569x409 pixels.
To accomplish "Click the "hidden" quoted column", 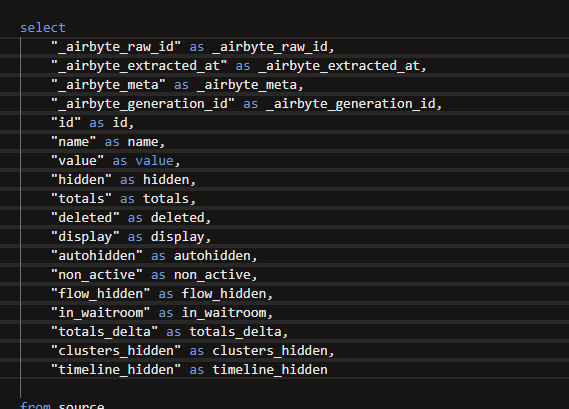I will (81, 180).
